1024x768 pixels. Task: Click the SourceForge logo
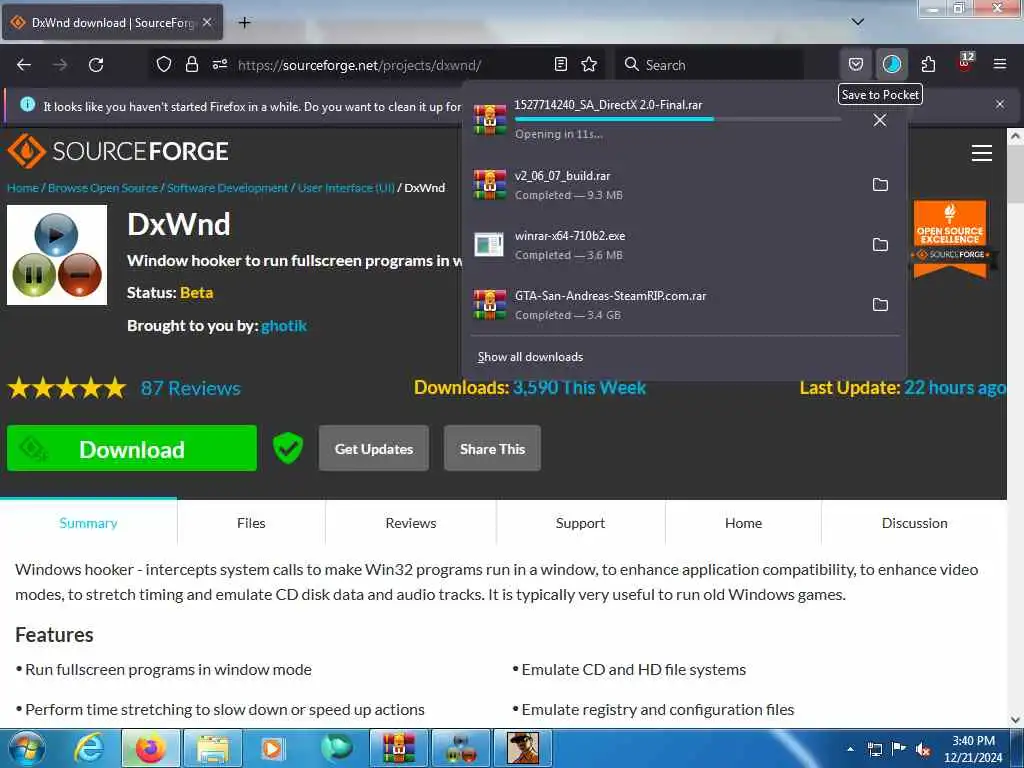click(118, 151)
